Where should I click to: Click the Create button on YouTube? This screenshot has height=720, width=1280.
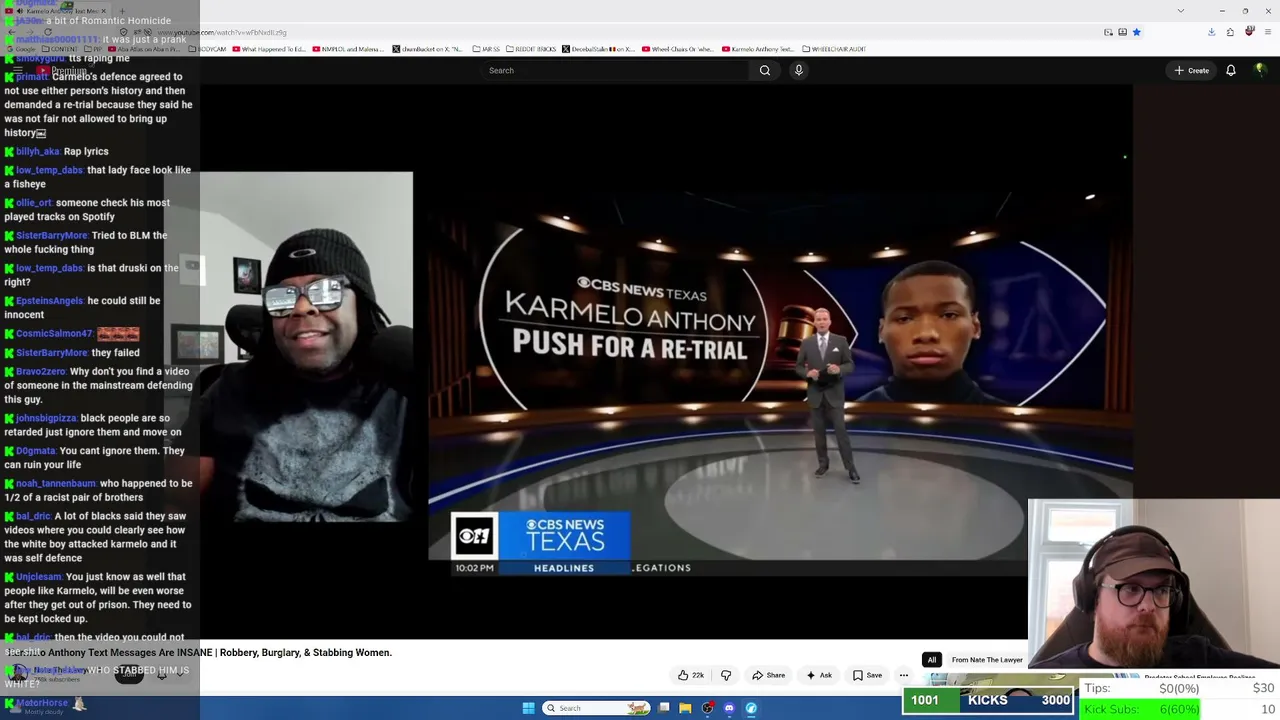pos(1192,70)
